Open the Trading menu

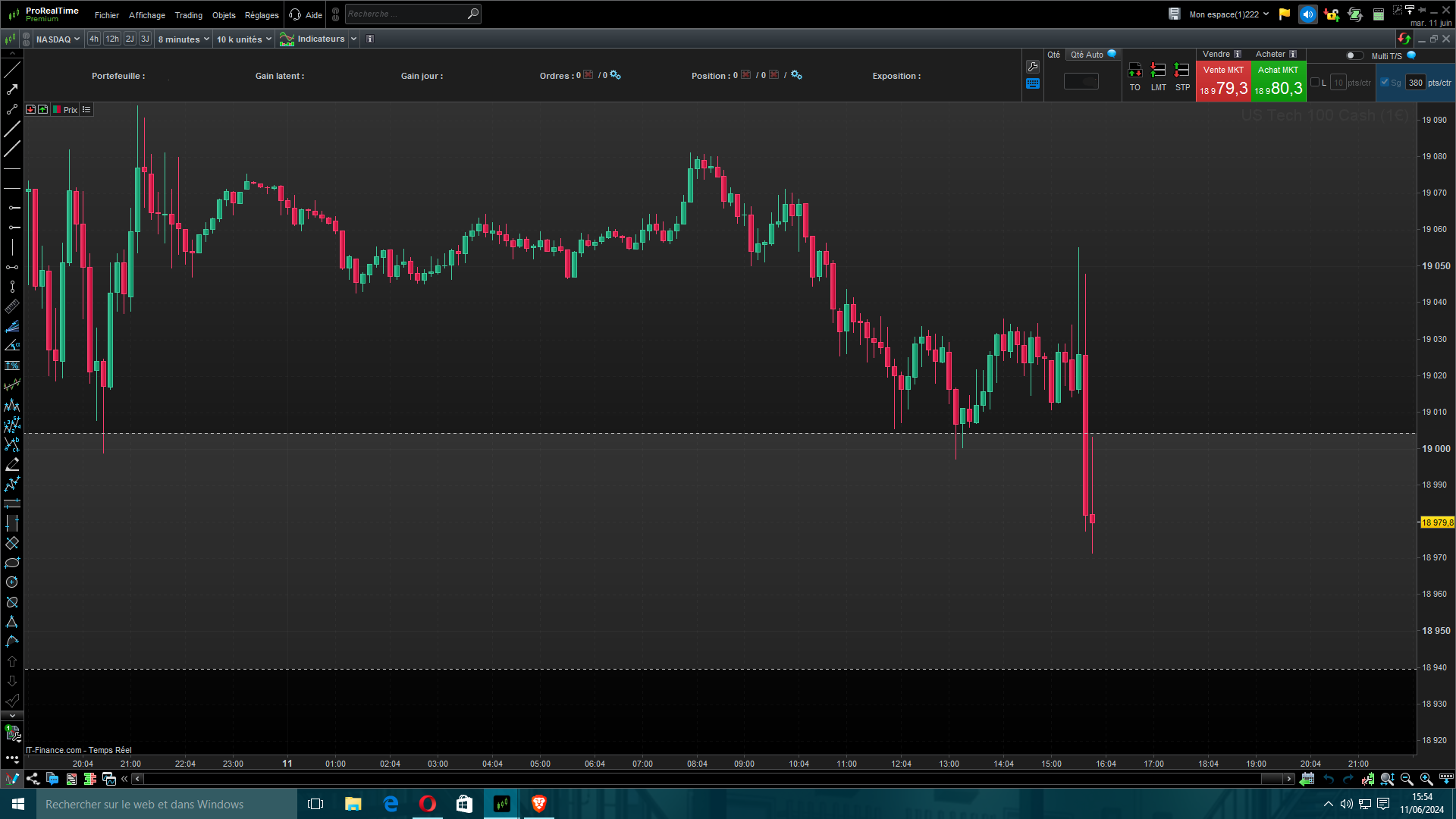click(x=188, y=15)
